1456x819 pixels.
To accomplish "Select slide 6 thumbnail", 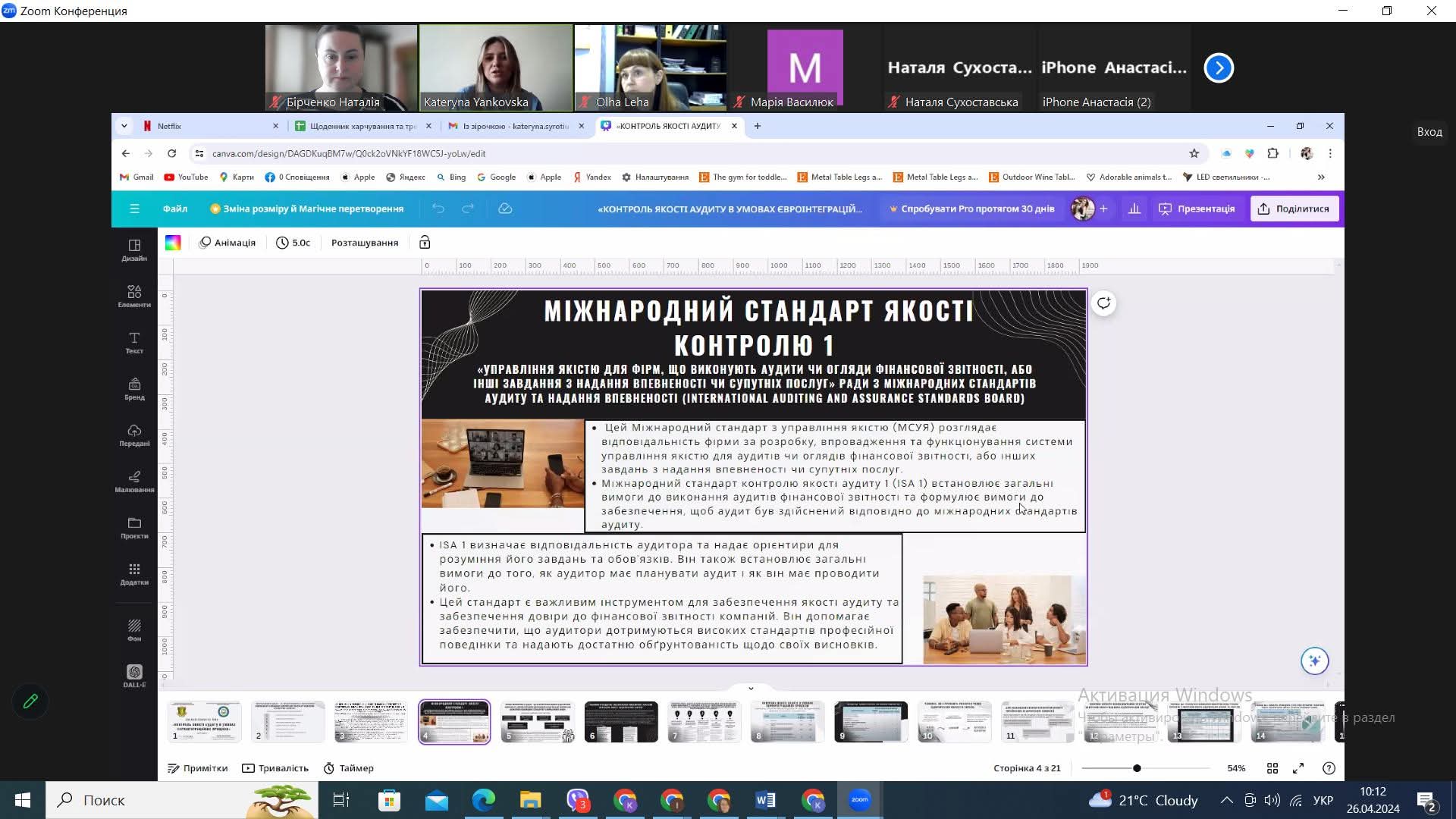I will point(621,721).
